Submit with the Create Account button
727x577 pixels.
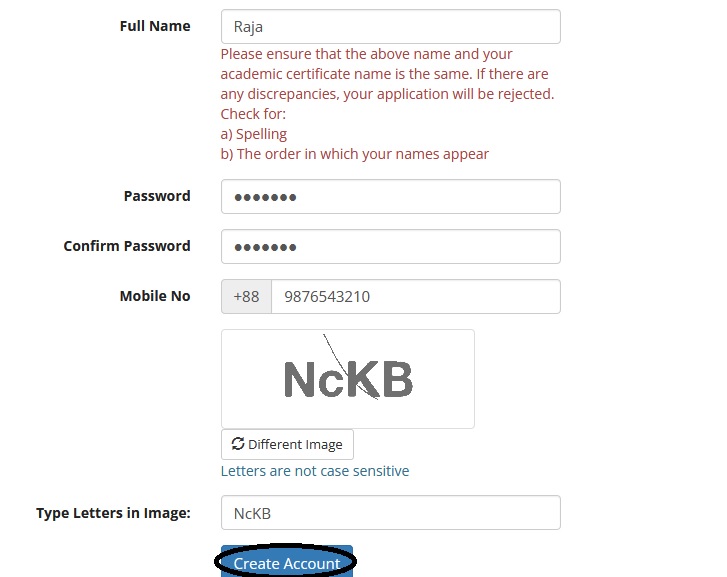click(286, 563)
